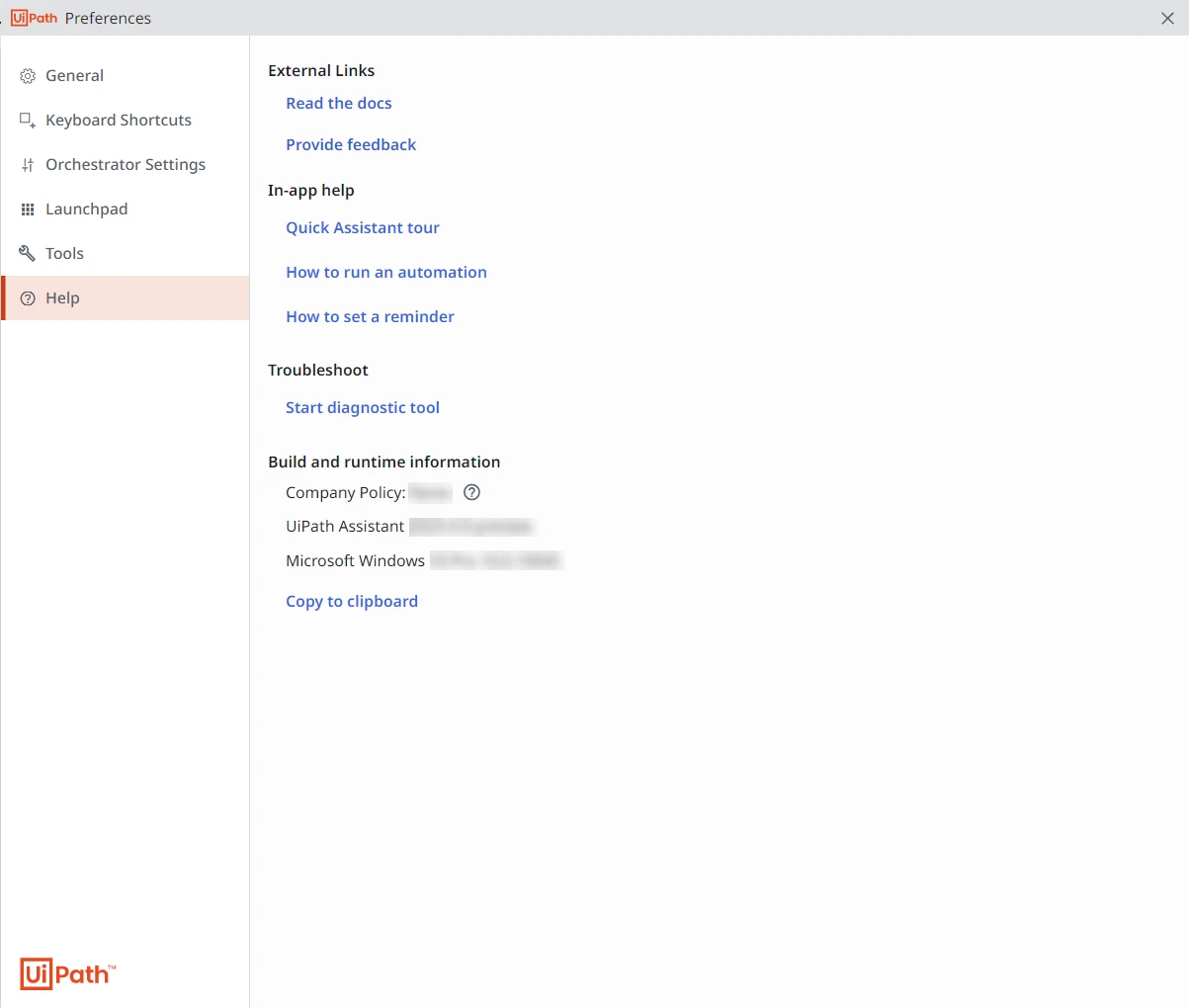This screenshot has height=1008, width=1189.
Task: Click the In-app help heading
Action: tap(311, 191)
